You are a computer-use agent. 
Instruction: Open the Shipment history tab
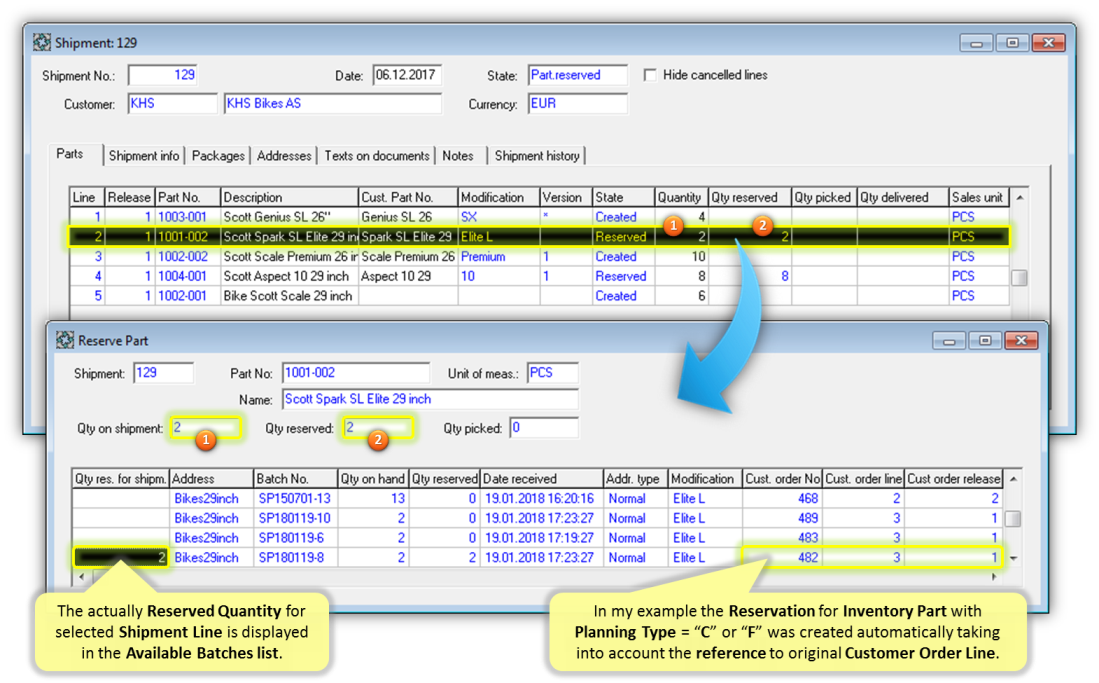(x=537, y=156)
